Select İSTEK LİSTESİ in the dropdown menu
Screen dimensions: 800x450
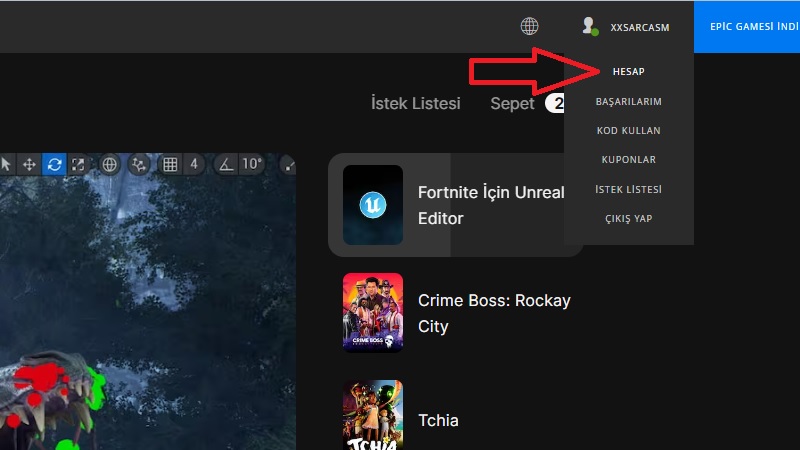tap(629, 189)
